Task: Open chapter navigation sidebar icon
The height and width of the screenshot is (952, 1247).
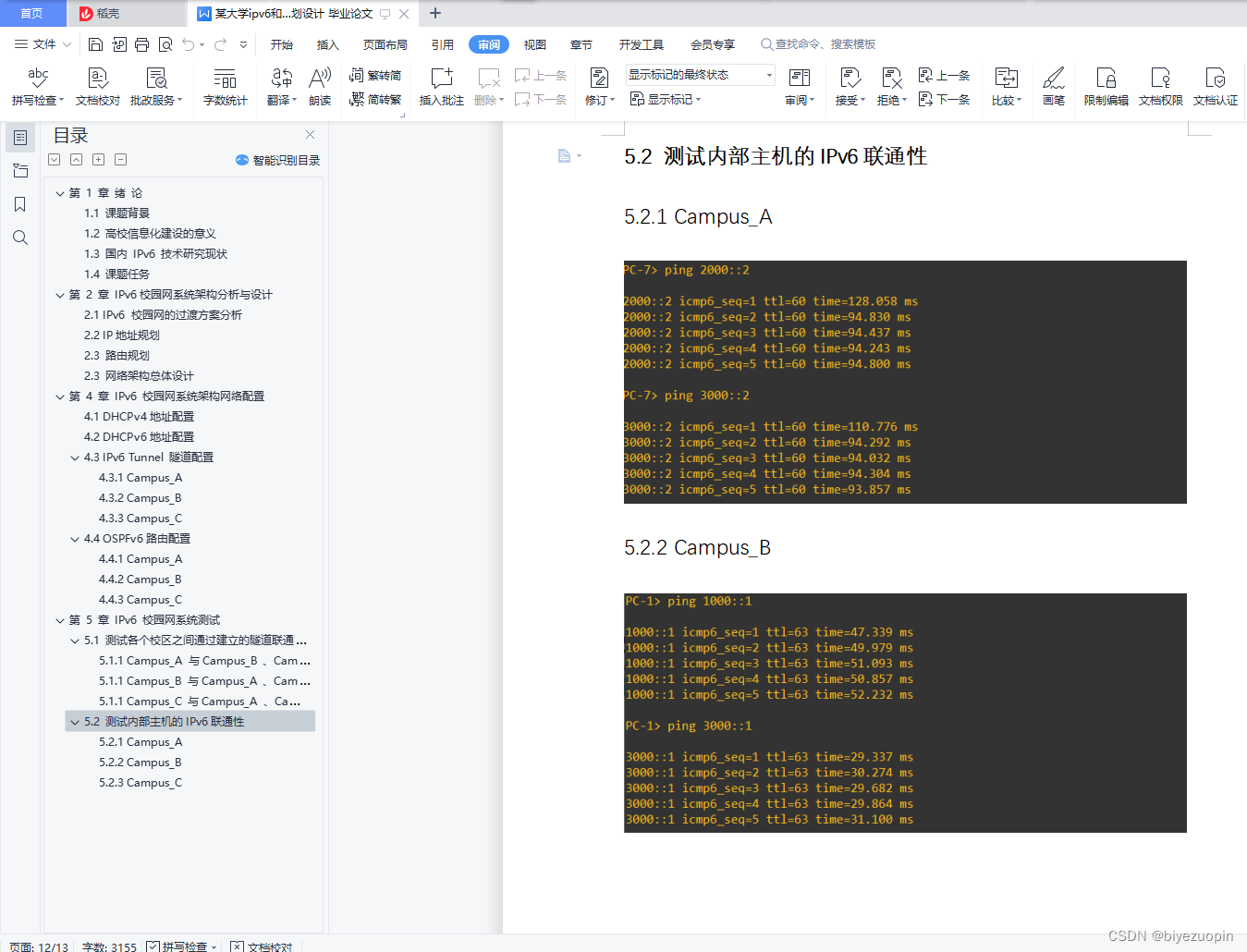Action: pyautogui.click(x=20, y=171)
